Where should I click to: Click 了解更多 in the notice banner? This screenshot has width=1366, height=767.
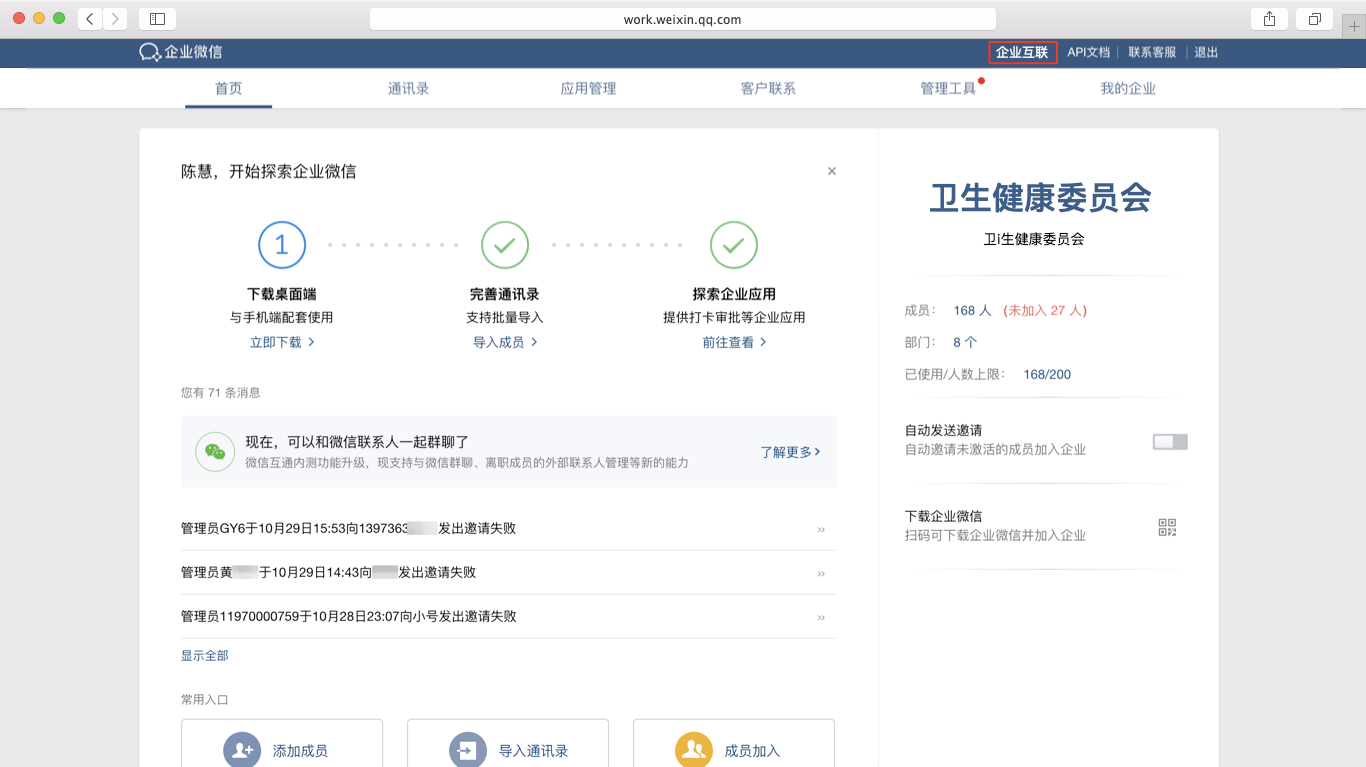click(x=790, y=452)
